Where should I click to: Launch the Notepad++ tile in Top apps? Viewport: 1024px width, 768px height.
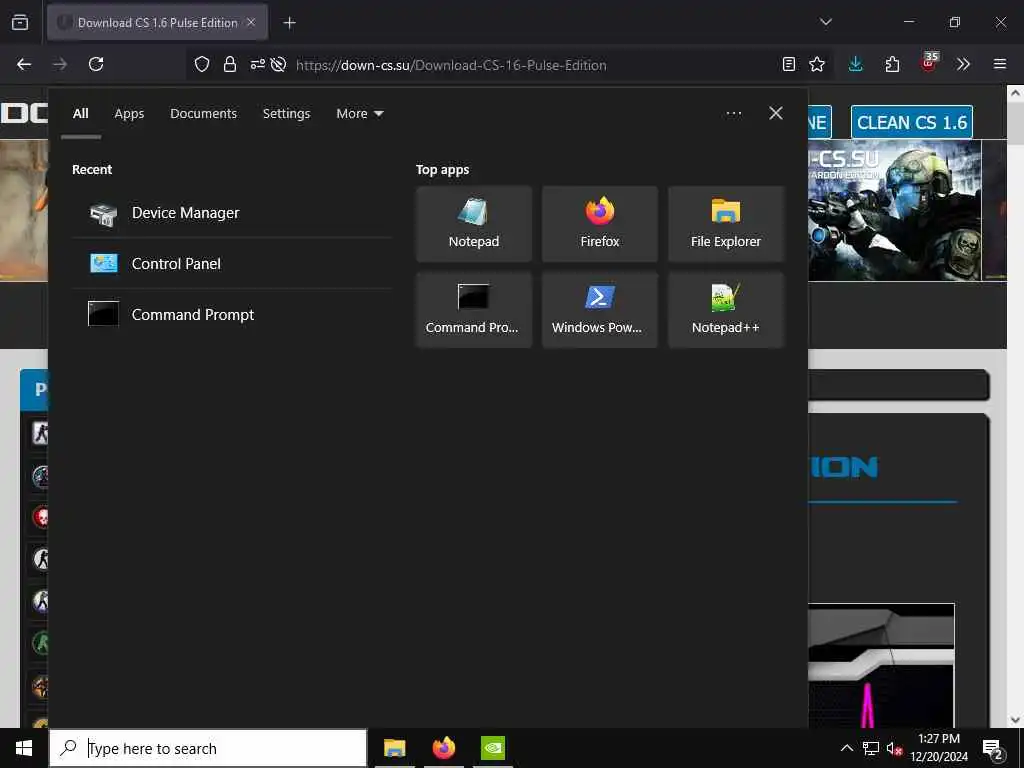(726, 310)
